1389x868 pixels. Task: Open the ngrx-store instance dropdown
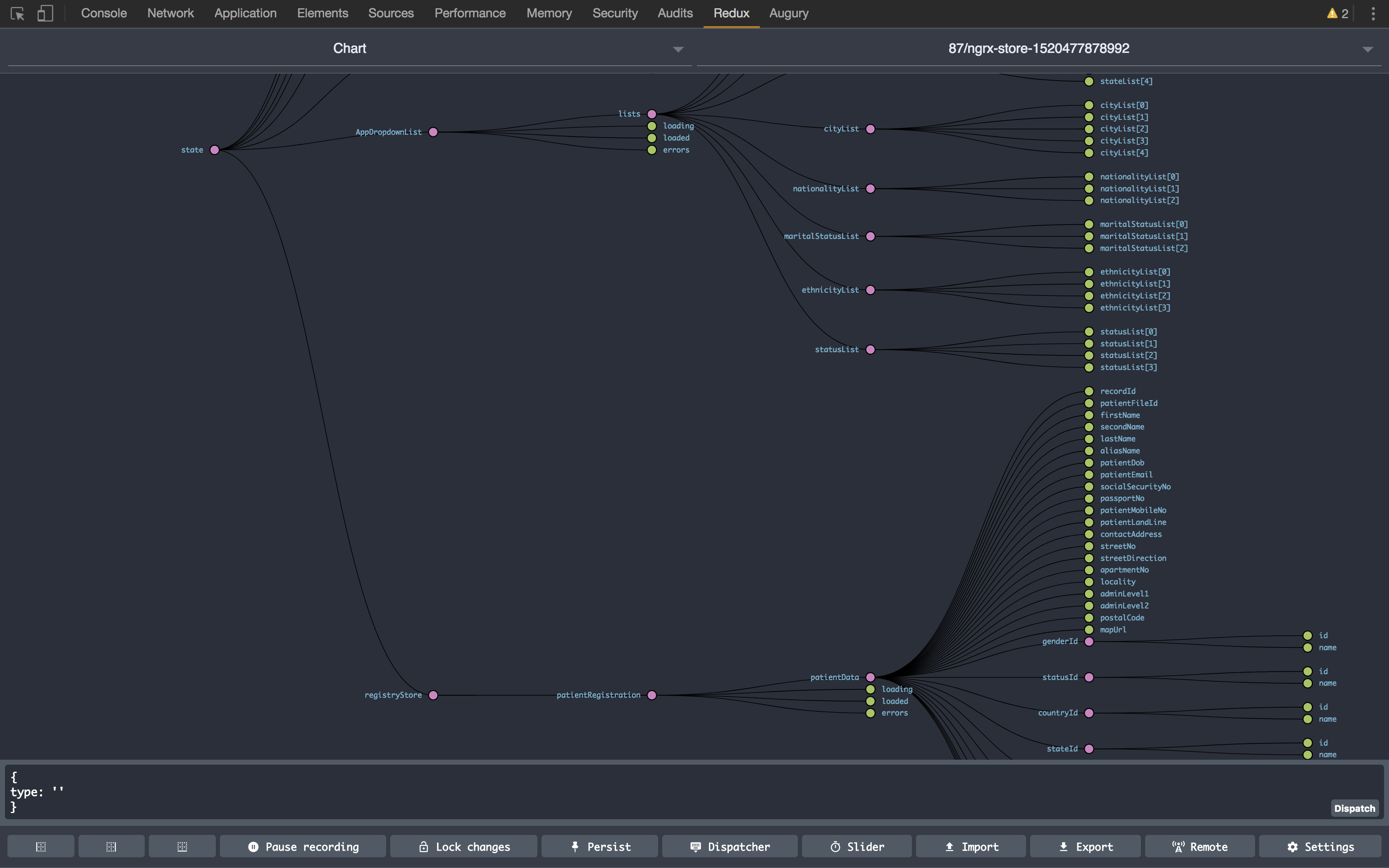pos(1038,49)
